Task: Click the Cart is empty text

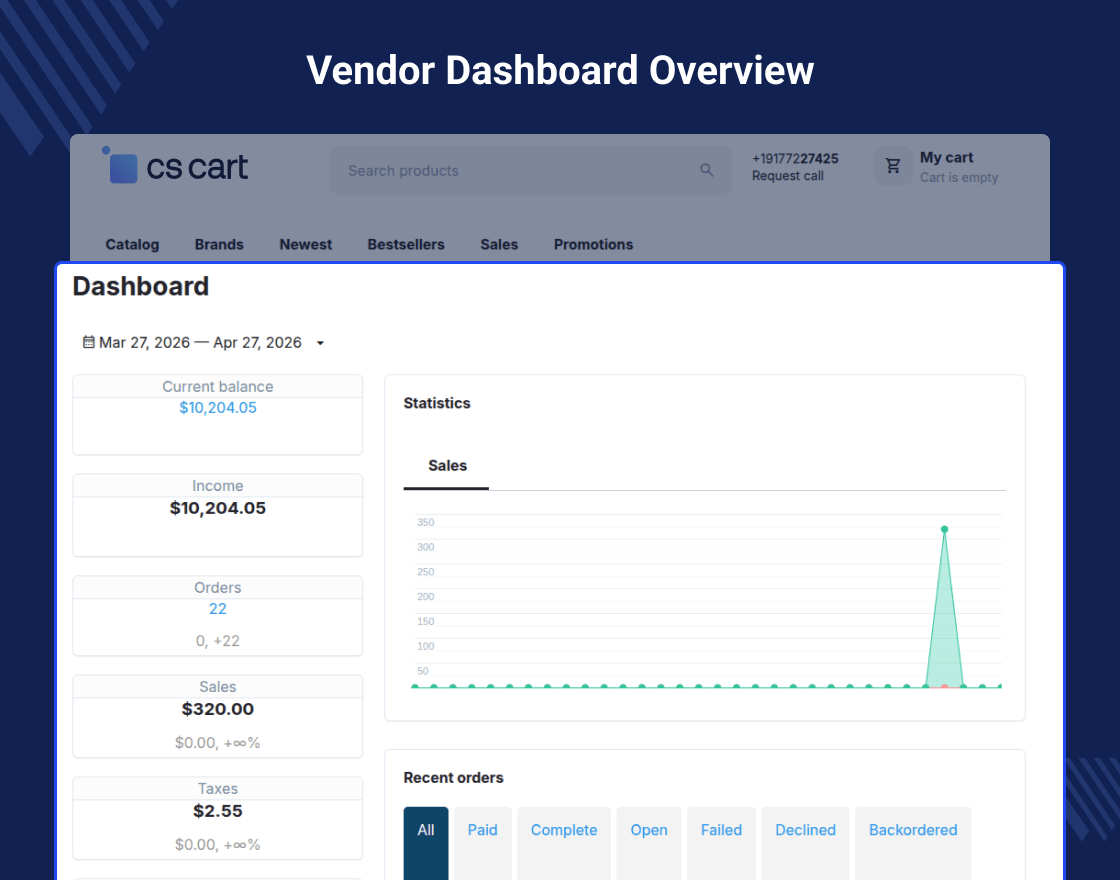Action: tap(959, 177)
